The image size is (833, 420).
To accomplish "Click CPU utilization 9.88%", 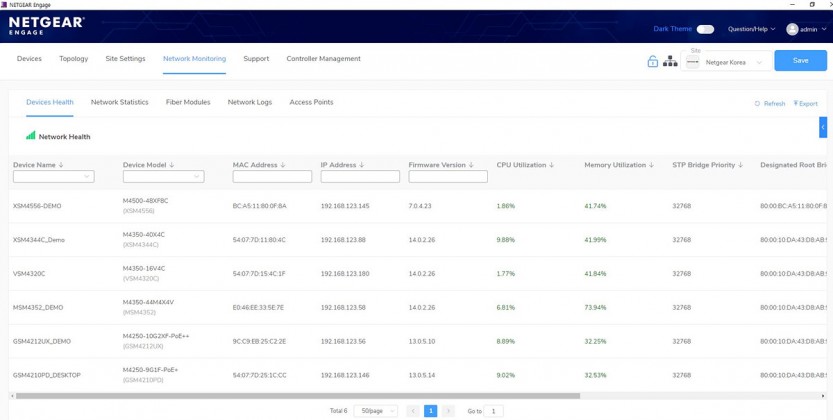I will (505, 240).
